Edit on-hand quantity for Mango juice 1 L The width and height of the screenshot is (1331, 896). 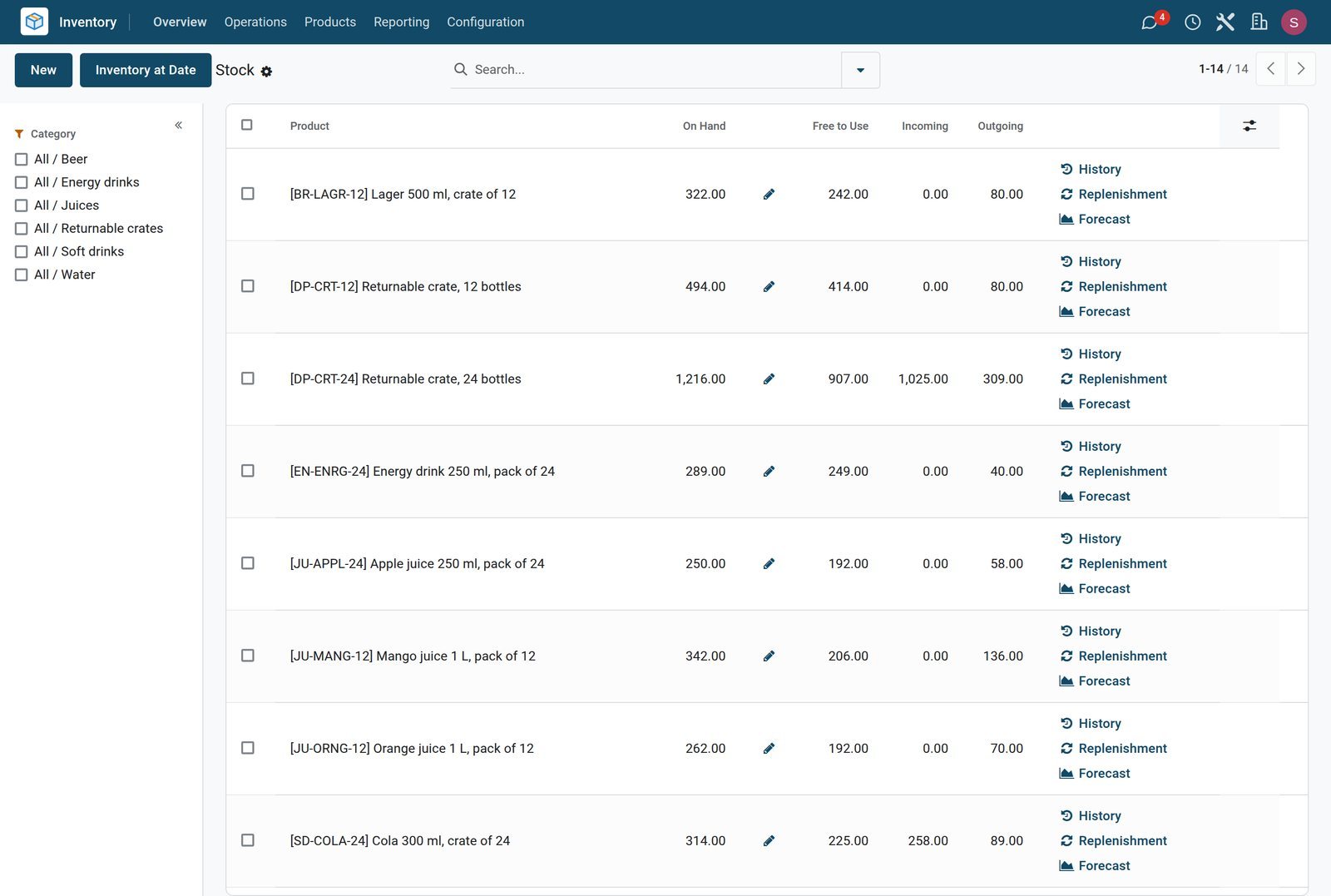pyautogui.click(x=769, y=656)
